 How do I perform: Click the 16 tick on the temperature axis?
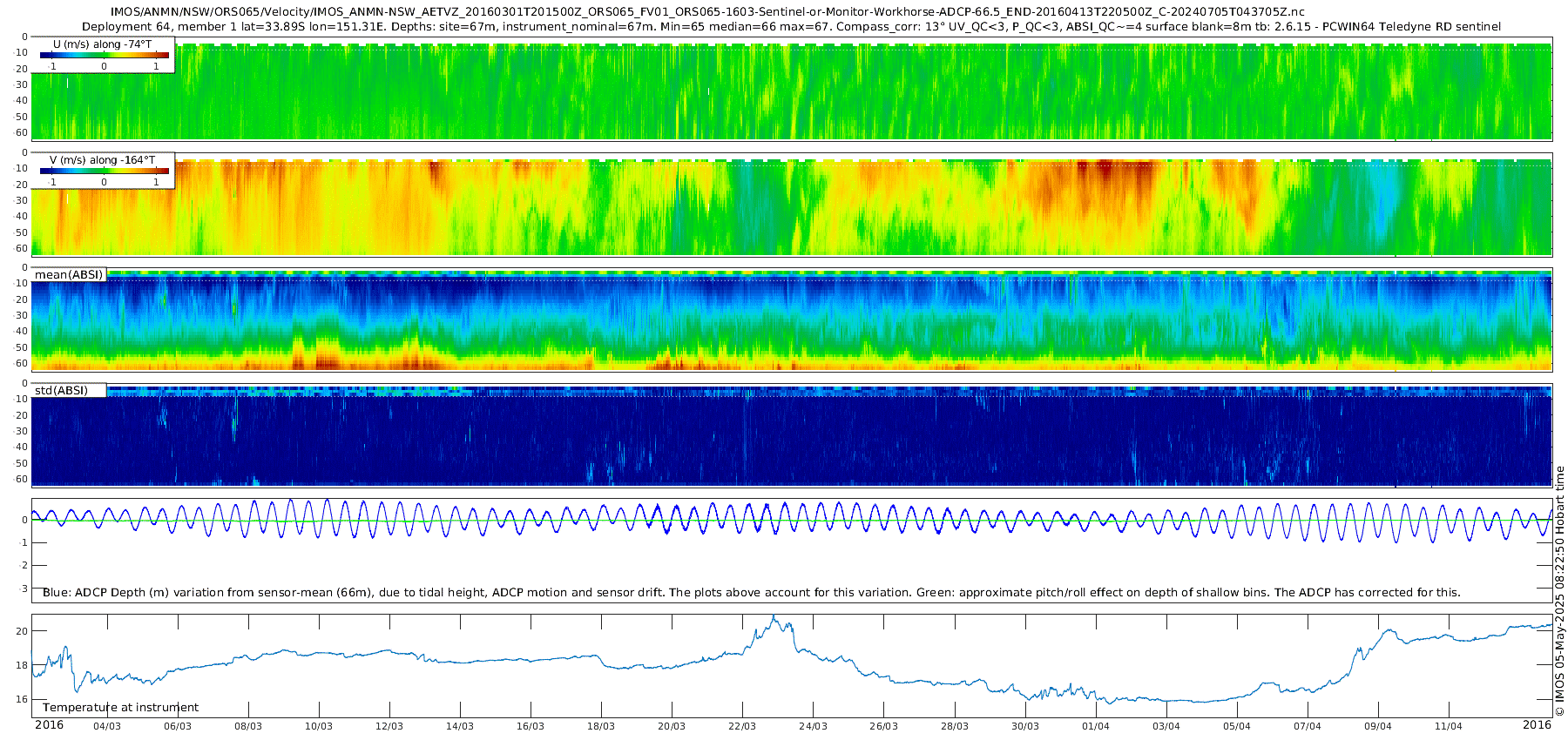[x=22, y=699]
